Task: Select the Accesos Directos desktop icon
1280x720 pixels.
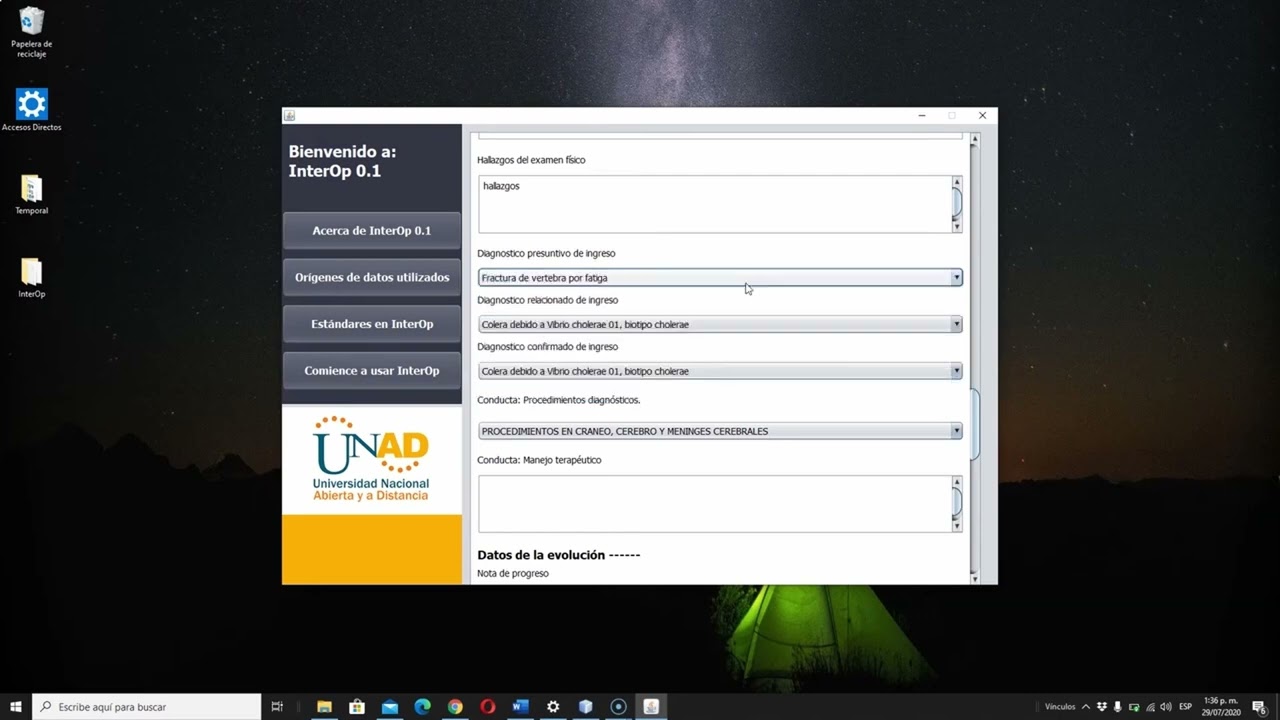Action: point(32,110)
